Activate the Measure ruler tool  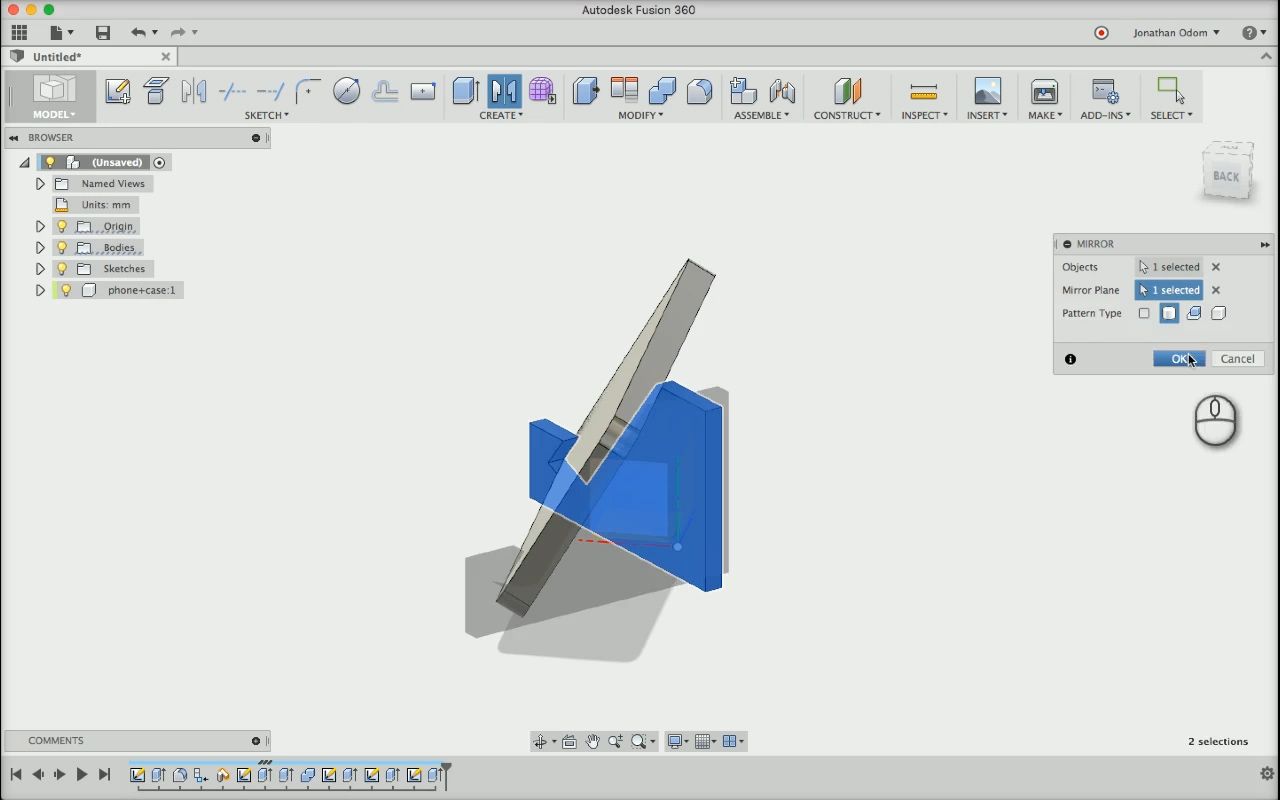(x=924, y=91)
